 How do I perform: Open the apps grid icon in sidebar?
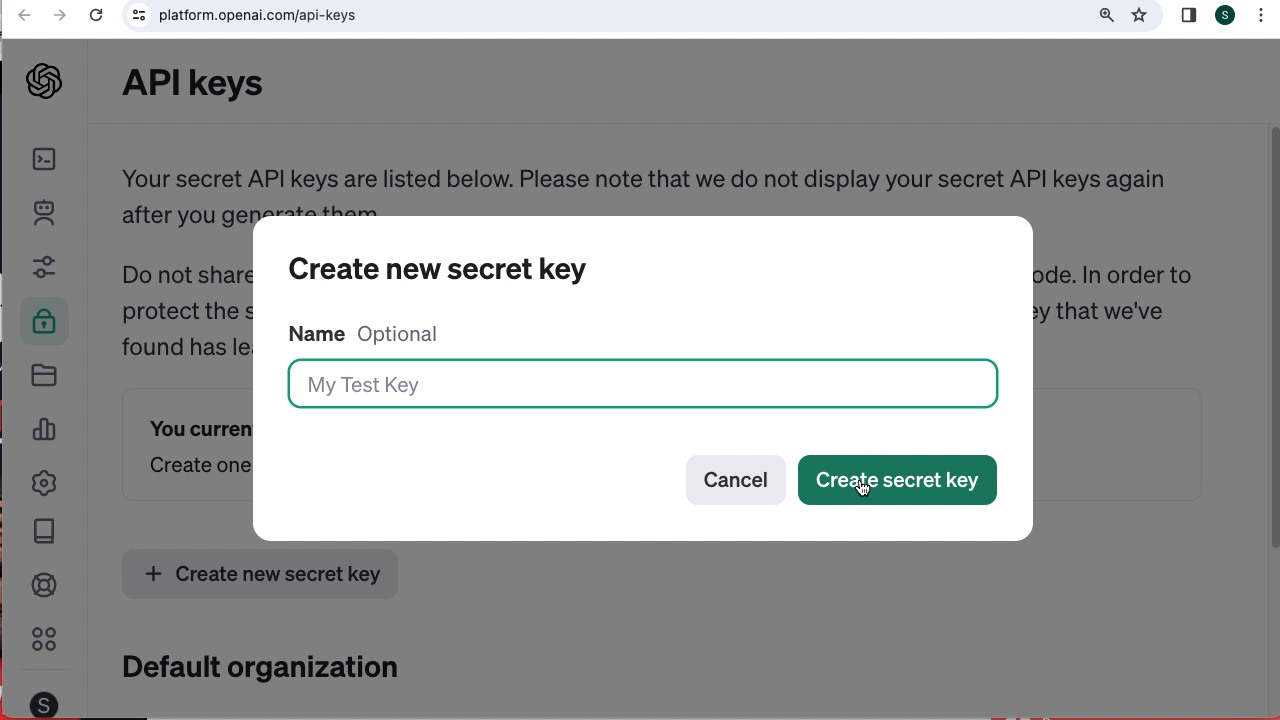coord(44,638)
